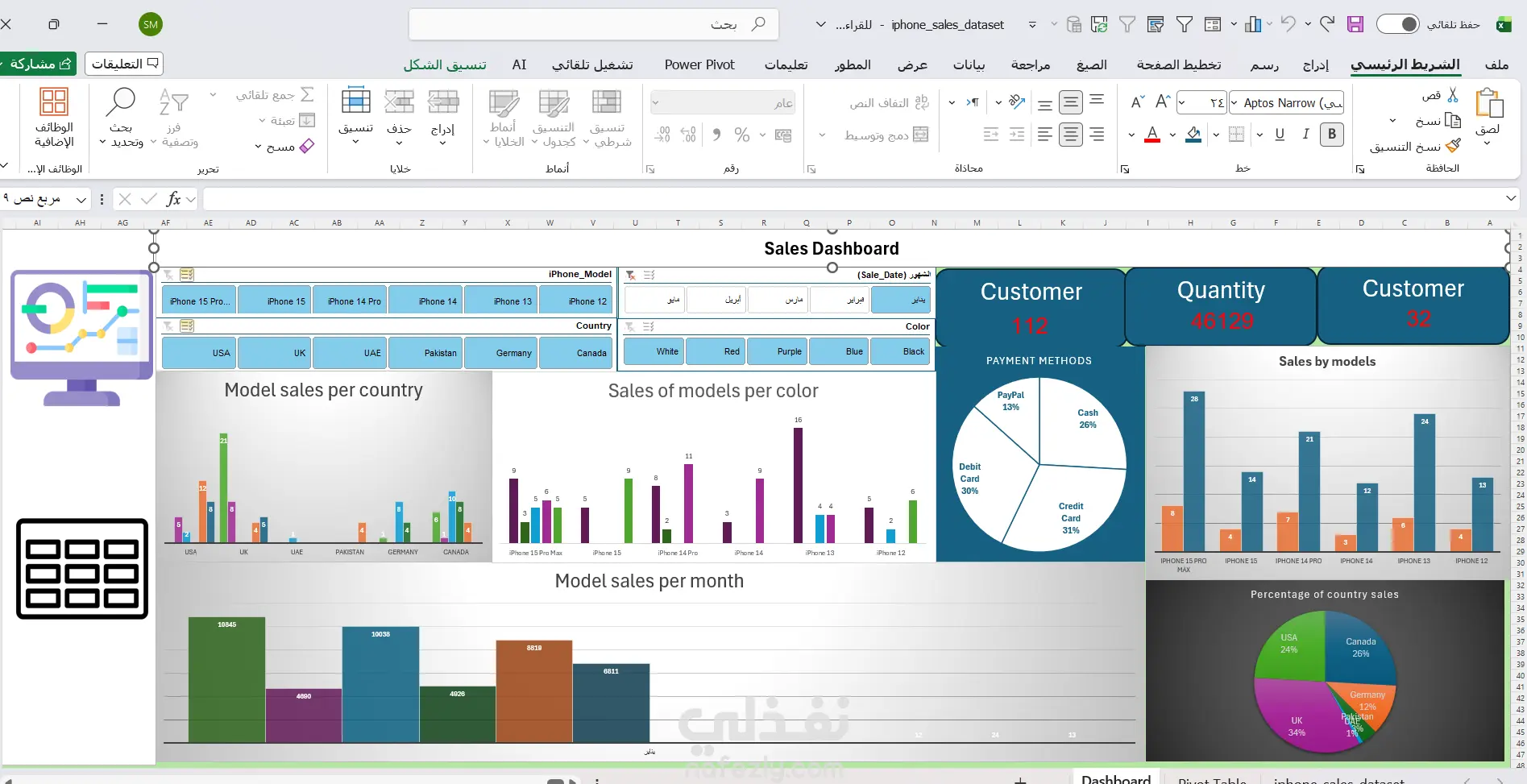Save the workbook with the purple disk icon

(1355, 24)
